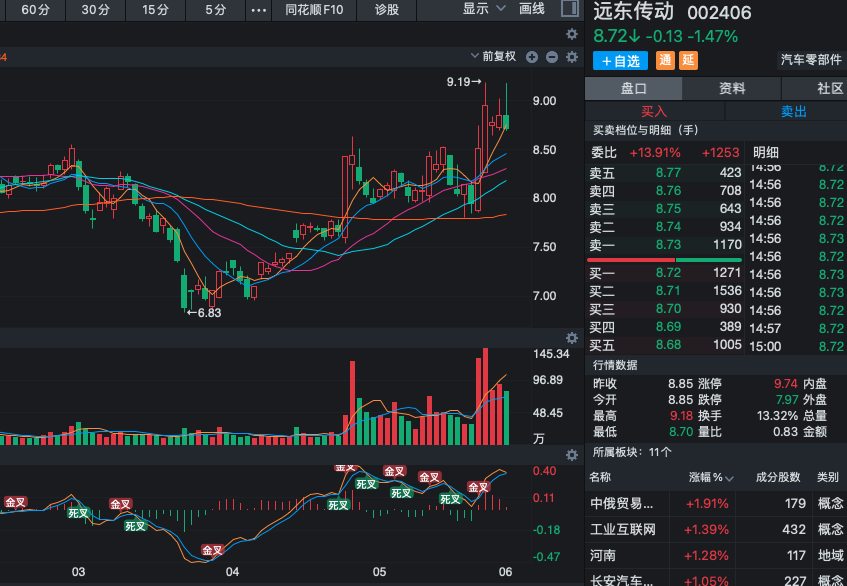Select the 卖三 8.75 order row
847x586 pixels.
coord(665,209)
